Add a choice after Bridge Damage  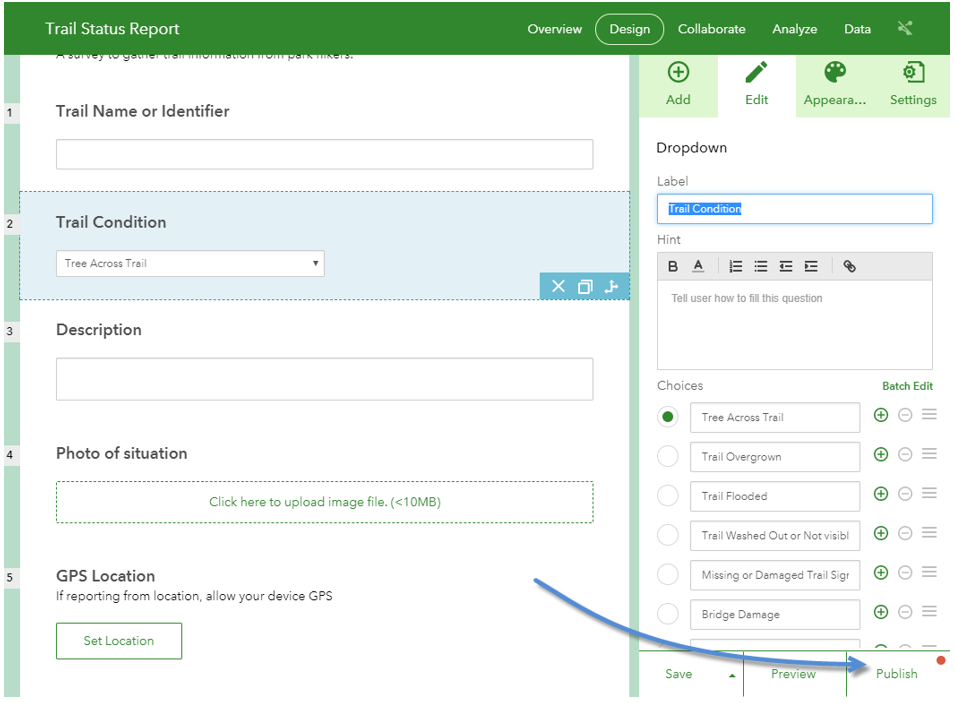(881, 612)
